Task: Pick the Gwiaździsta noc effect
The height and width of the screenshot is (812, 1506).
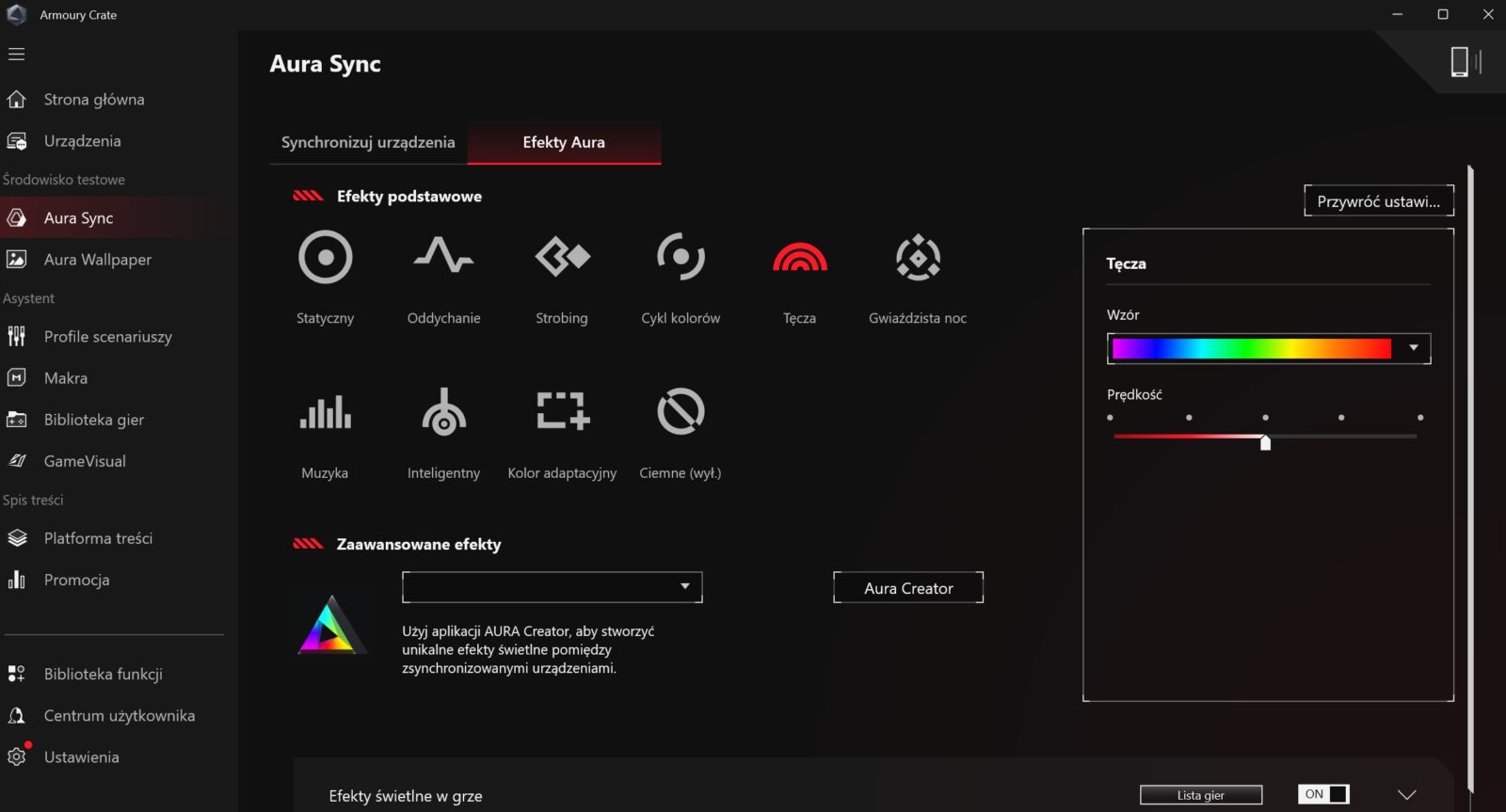Action: [x=918, y=257]
